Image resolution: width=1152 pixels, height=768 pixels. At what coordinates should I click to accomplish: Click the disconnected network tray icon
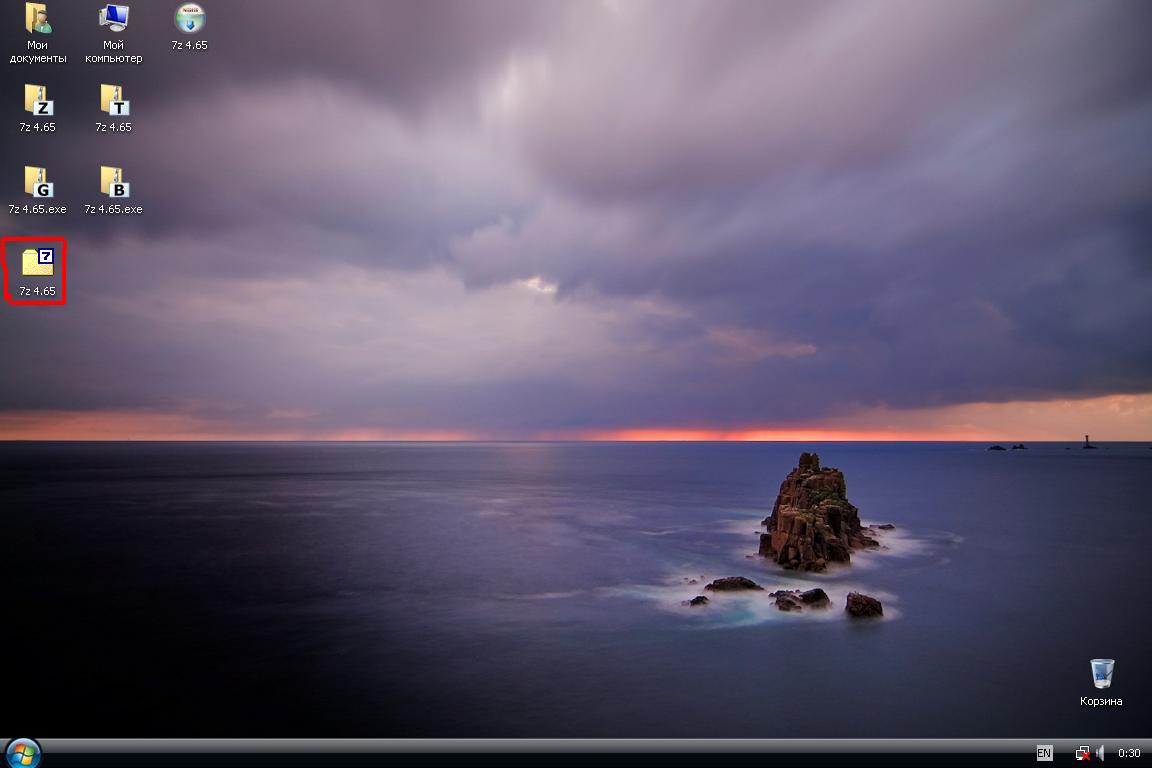coord(1082,753)
